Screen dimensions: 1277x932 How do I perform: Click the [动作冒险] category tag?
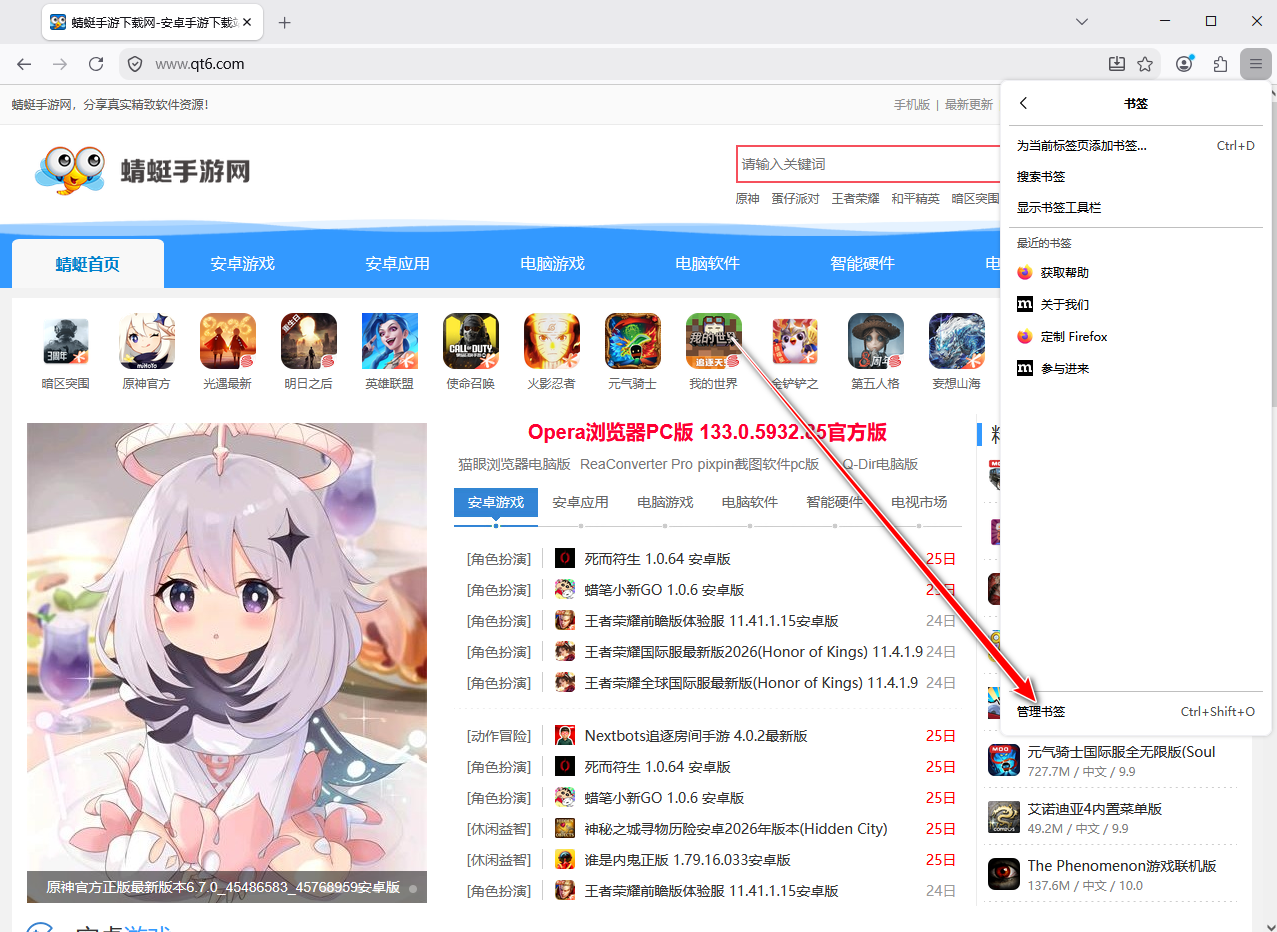(498, 736)
